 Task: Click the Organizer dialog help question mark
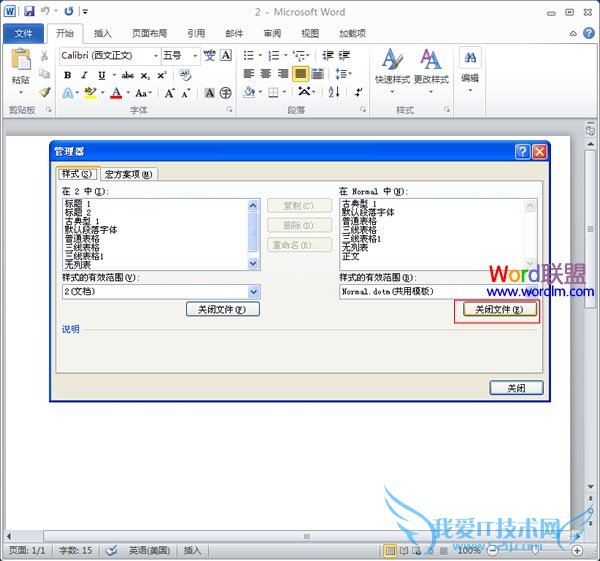tap(522, 152)
